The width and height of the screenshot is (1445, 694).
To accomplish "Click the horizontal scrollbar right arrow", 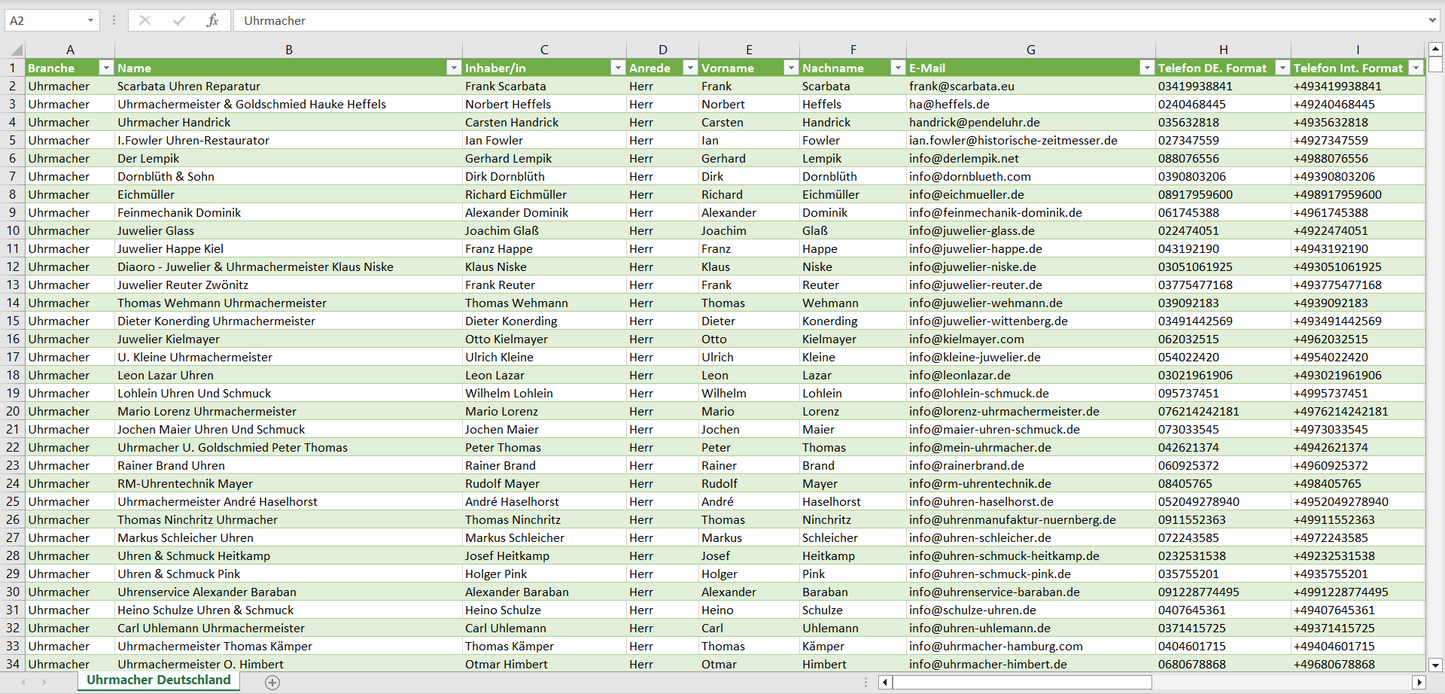I will click(1418, 682).
